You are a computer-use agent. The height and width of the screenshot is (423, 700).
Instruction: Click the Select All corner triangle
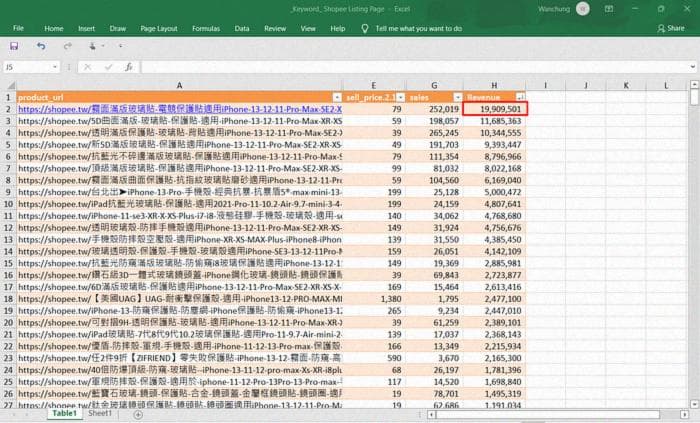point(11,85)
